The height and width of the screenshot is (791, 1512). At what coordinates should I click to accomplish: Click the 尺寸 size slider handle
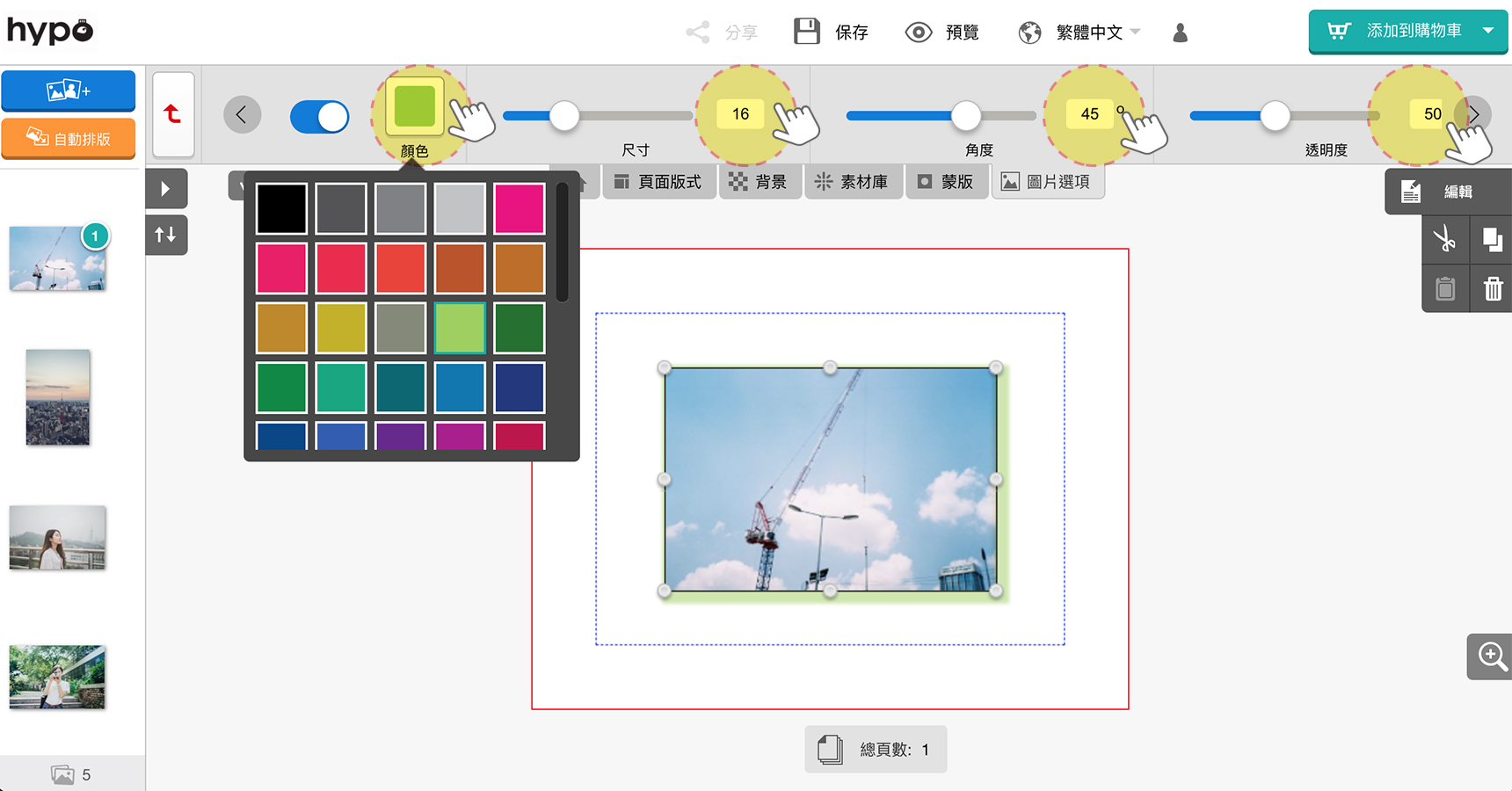click(564, 115)
